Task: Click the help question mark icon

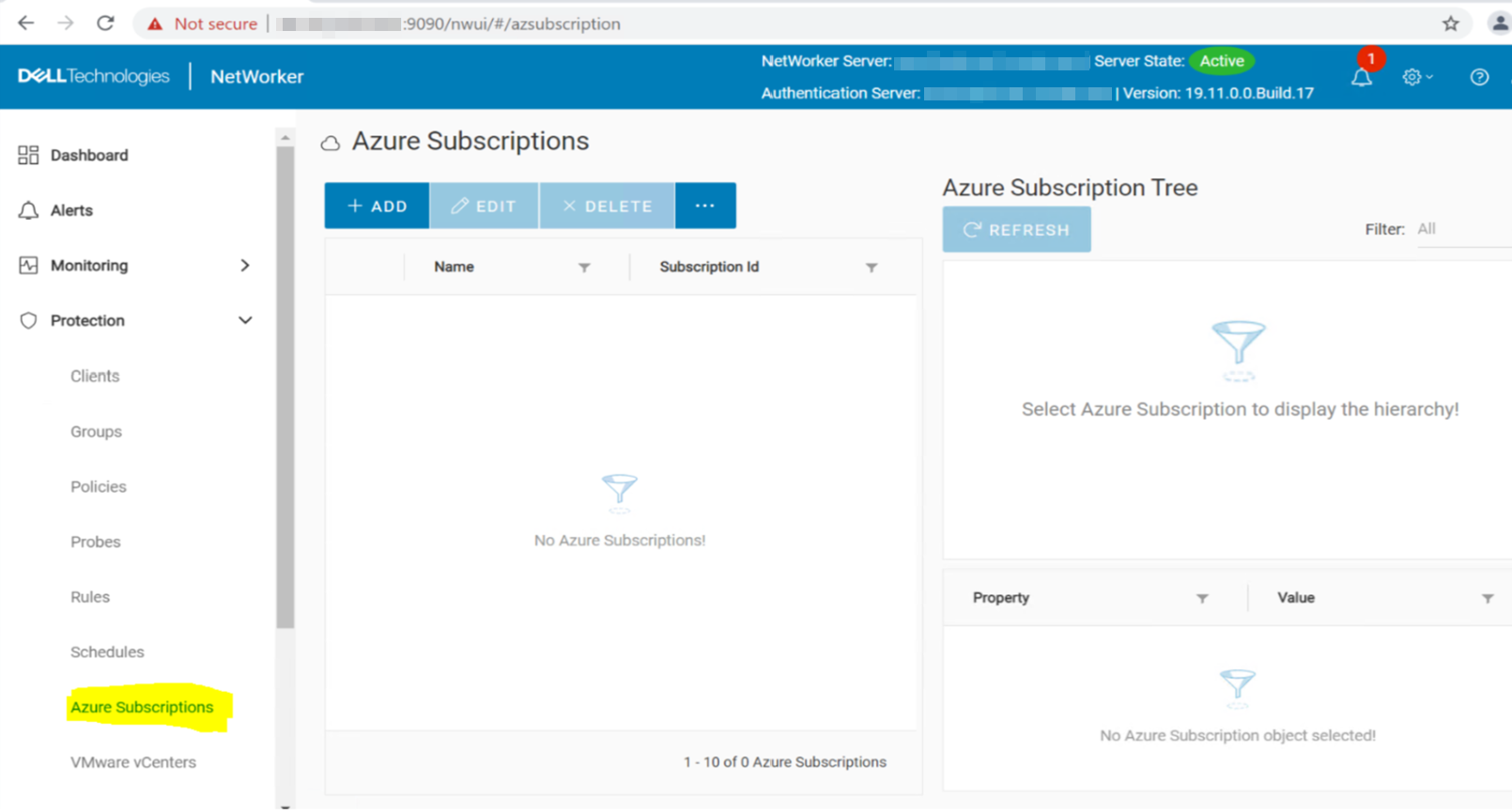Action: [x=1479, y=77]
